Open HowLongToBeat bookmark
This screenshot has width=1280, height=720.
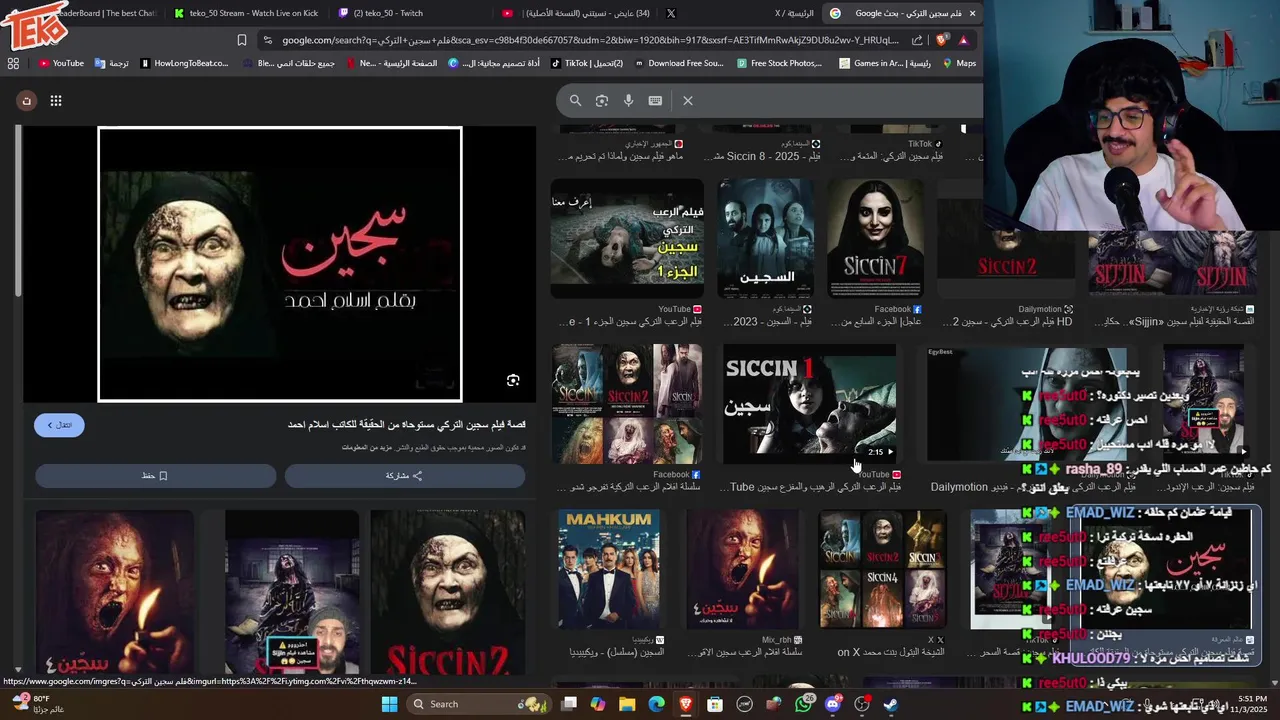[x=185, y=63]
